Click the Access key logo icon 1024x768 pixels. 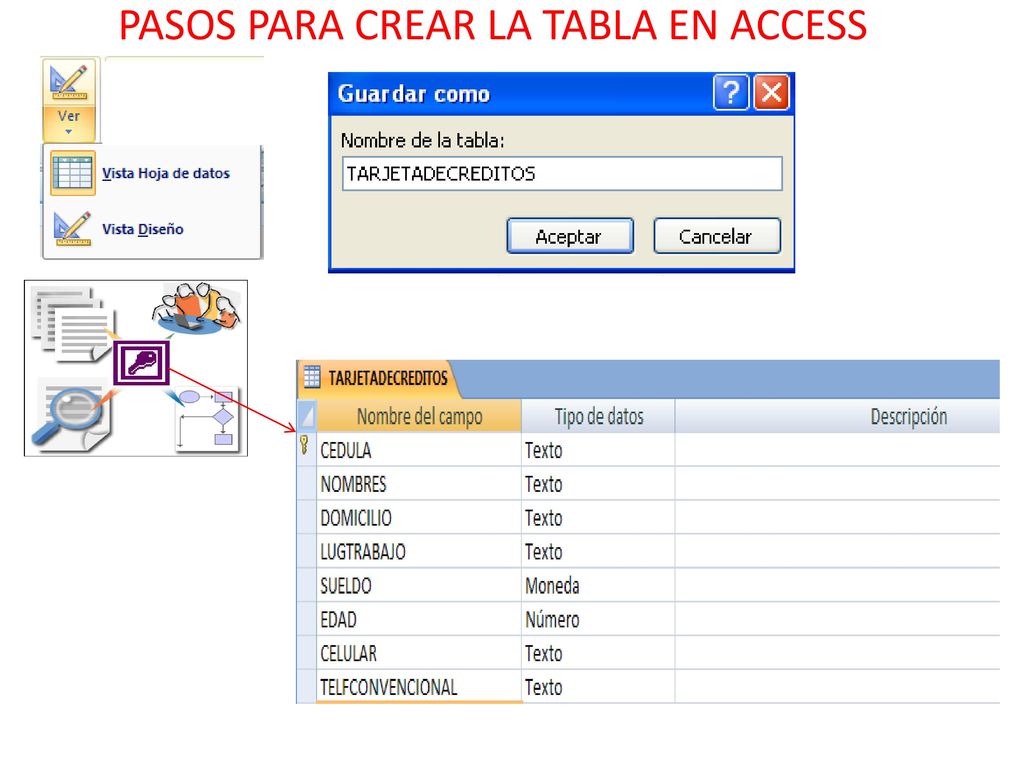[142, 362]
